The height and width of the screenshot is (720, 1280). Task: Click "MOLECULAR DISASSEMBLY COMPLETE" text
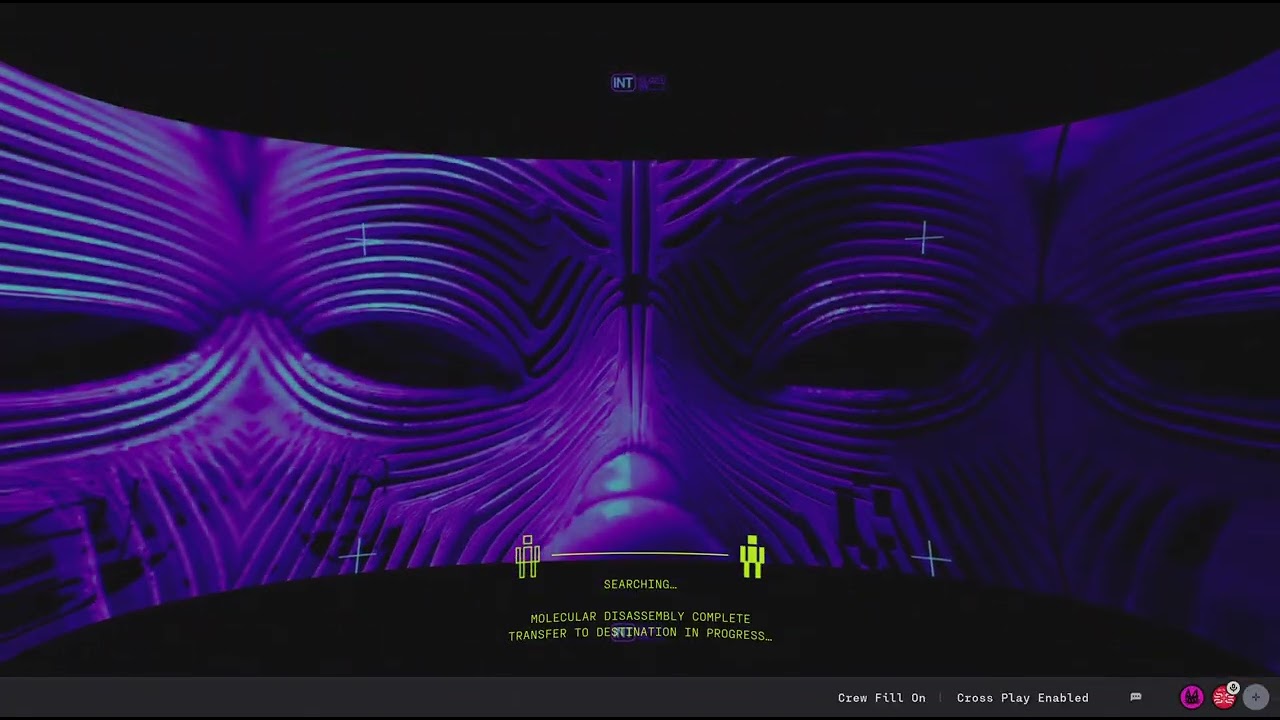(x=640, y=618)
